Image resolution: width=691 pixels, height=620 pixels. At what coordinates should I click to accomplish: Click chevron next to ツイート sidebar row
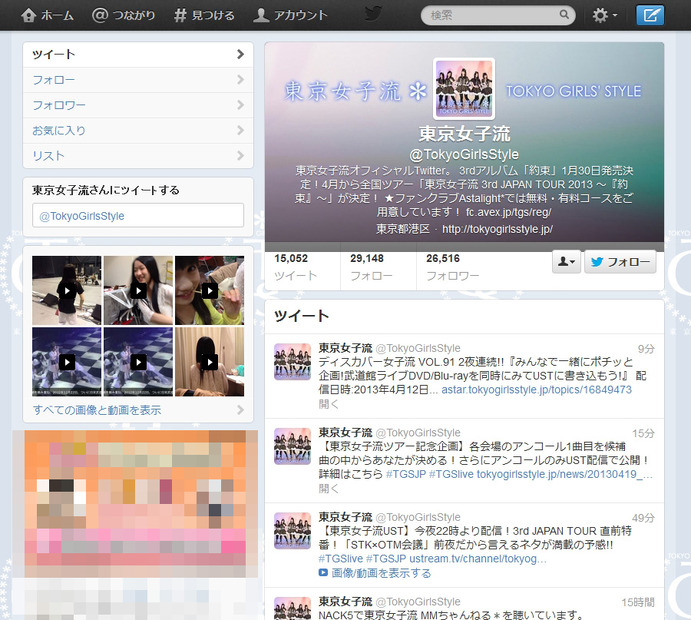[x=240, y=54]
